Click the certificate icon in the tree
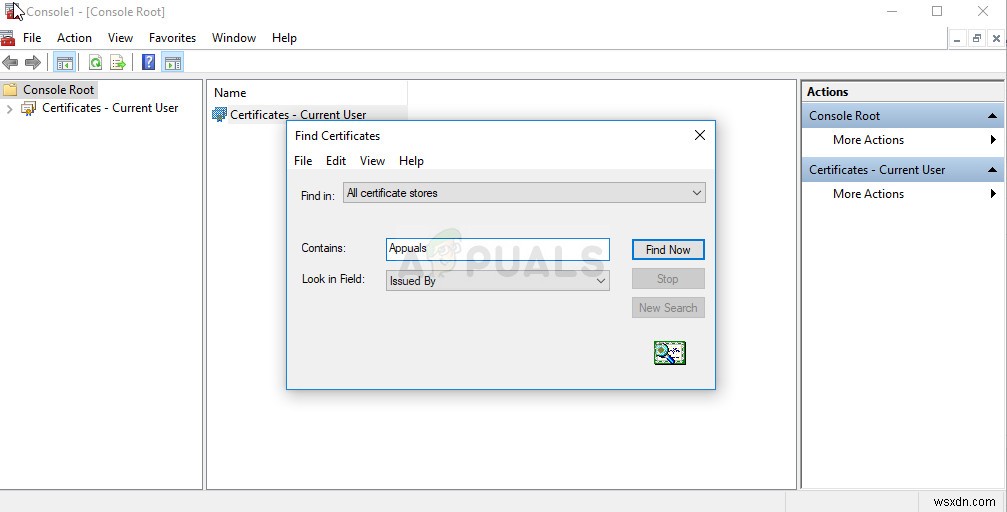Image resolution: width=1007 pixels, height=512 pixels. [29, 108]
